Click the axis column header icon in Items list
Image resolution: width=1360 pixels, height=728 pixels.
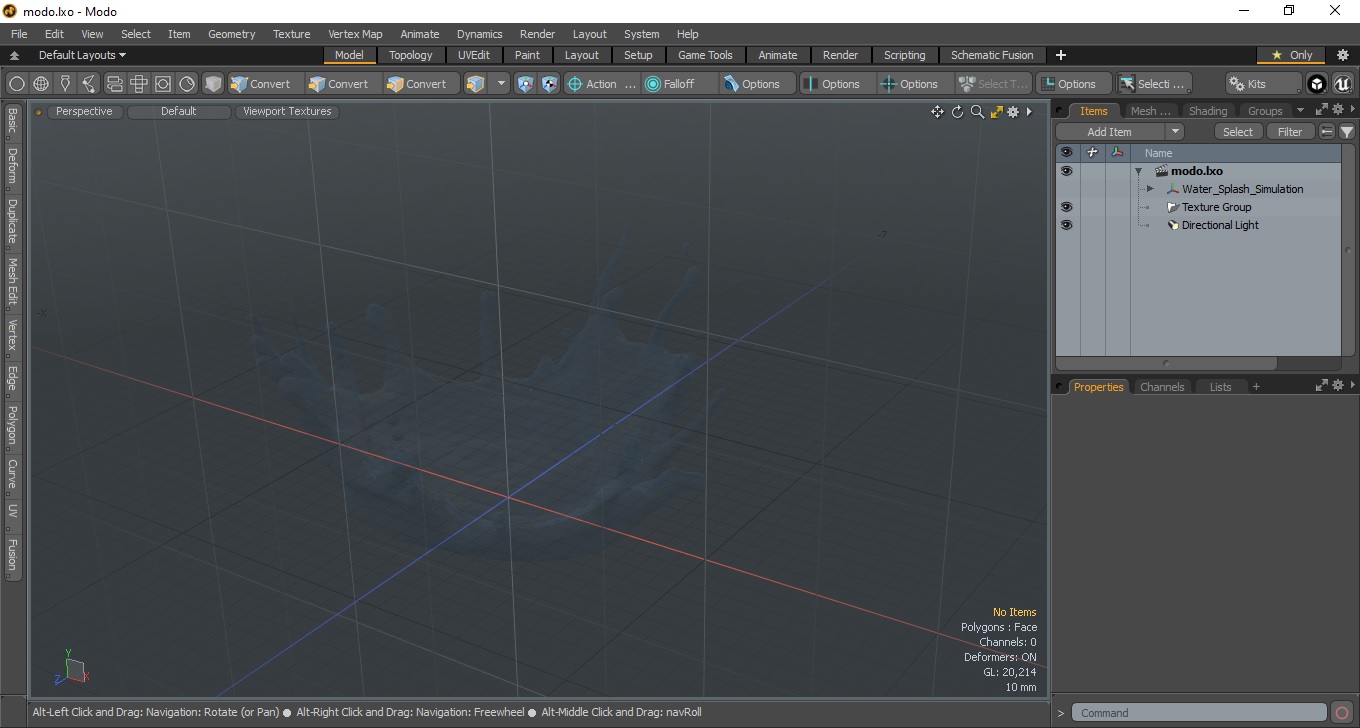point(1117,153)
